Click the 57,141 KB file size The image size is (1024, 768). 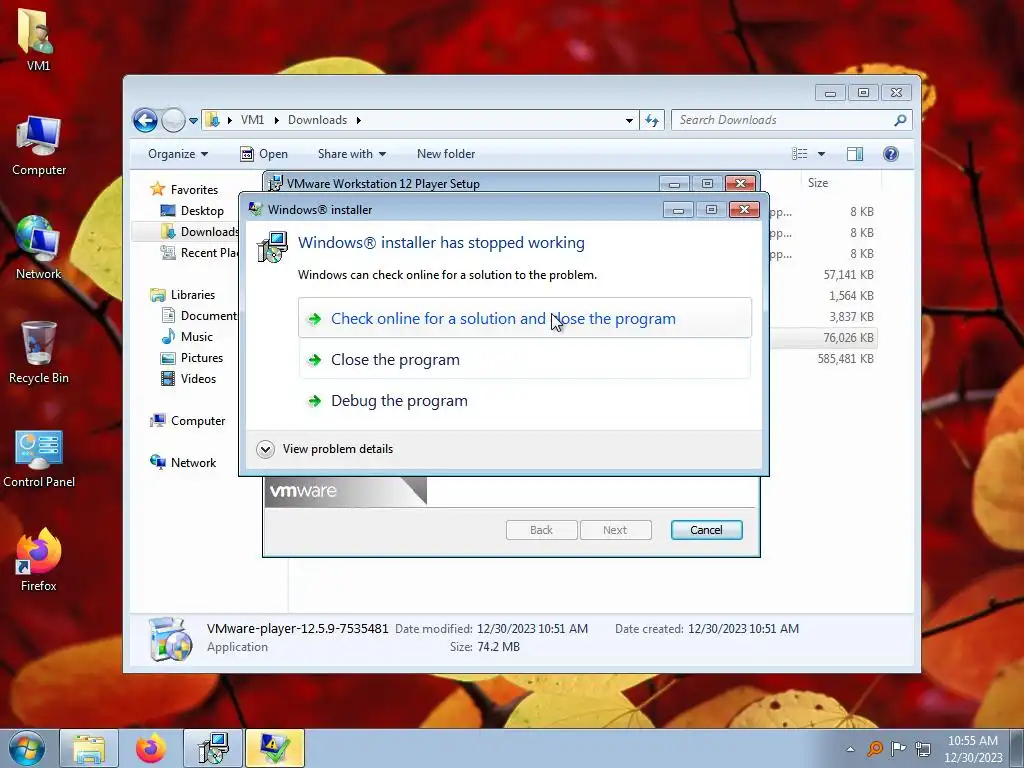[848, 275]
